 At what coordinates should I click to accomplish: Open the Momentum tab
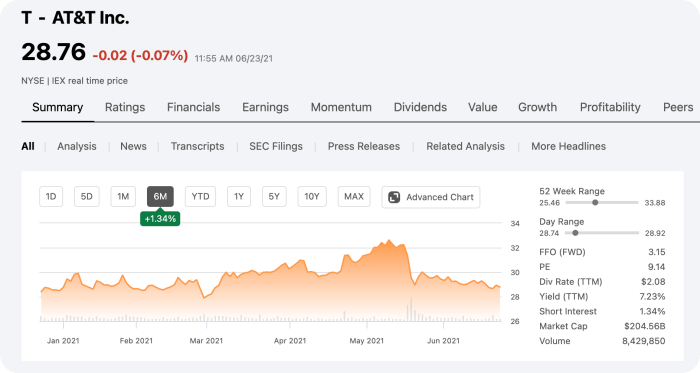click(342, 108)
